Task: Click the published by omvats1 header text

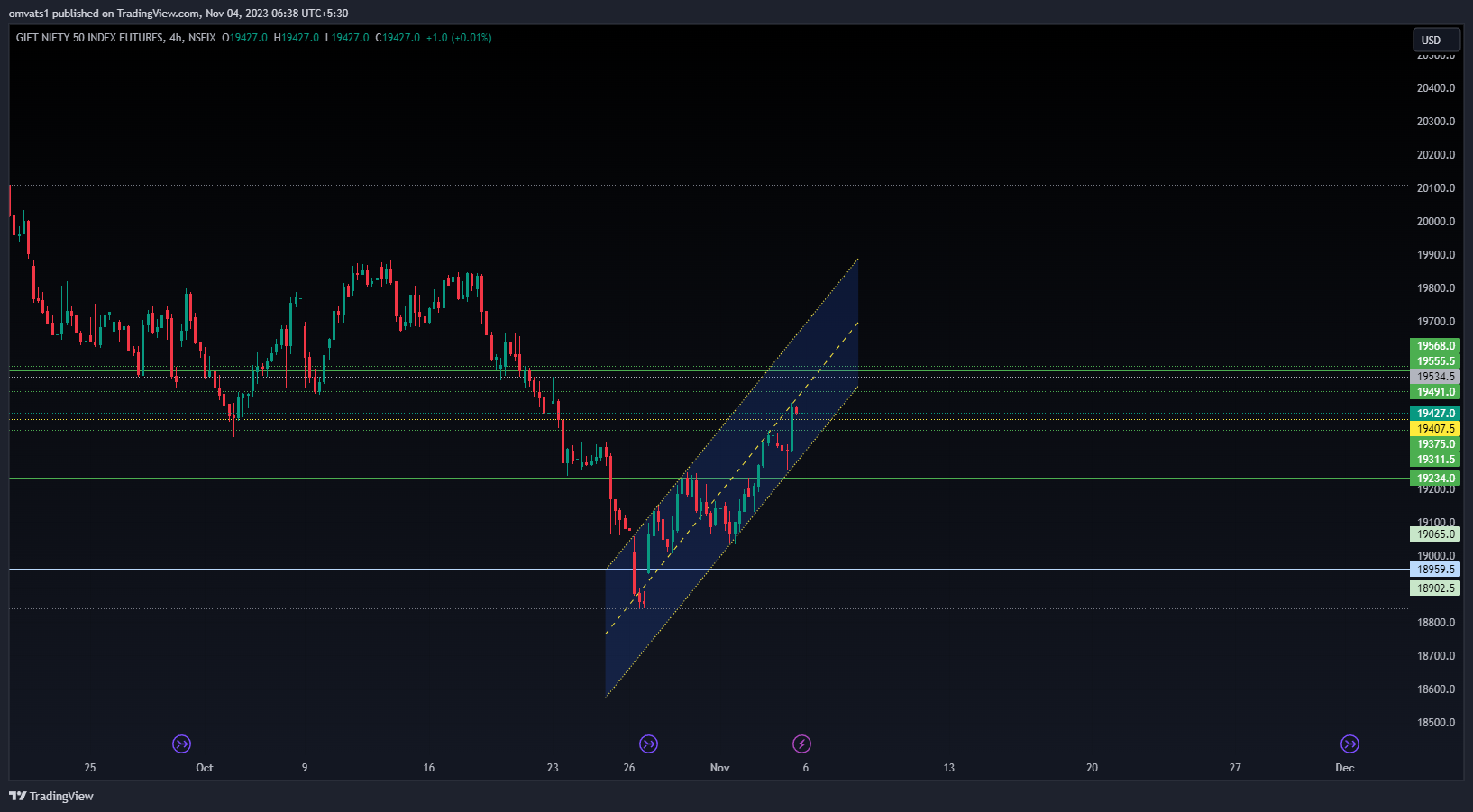Action: pyautogui.click(x=178, y=14)
